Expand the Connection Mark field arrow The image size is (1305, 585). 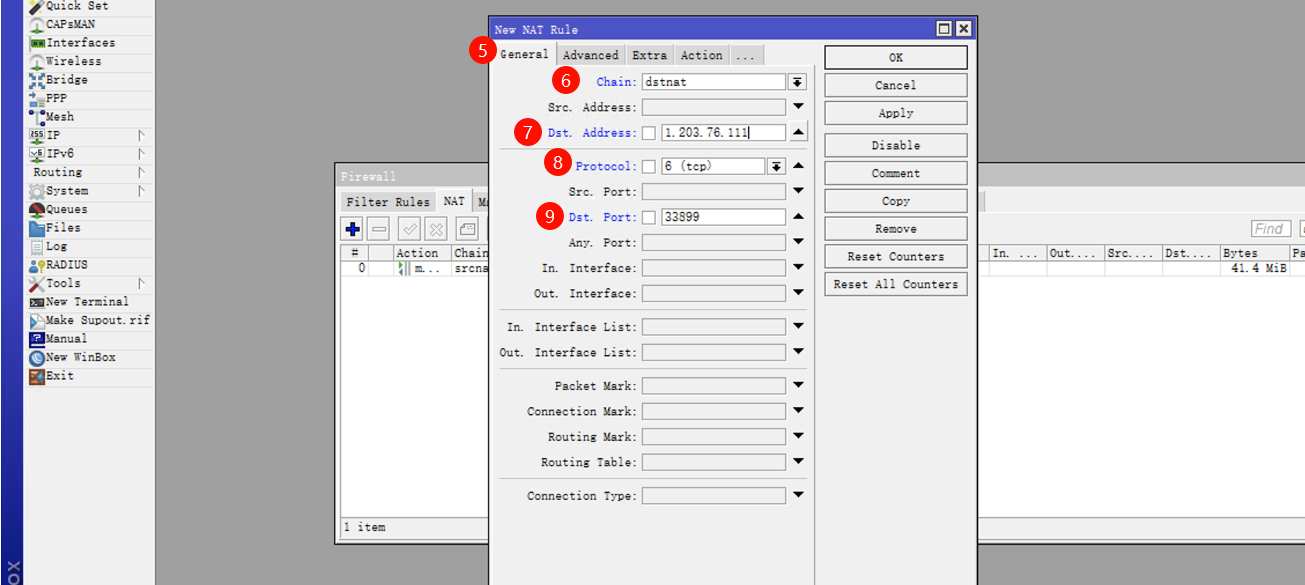coord(798,412)
